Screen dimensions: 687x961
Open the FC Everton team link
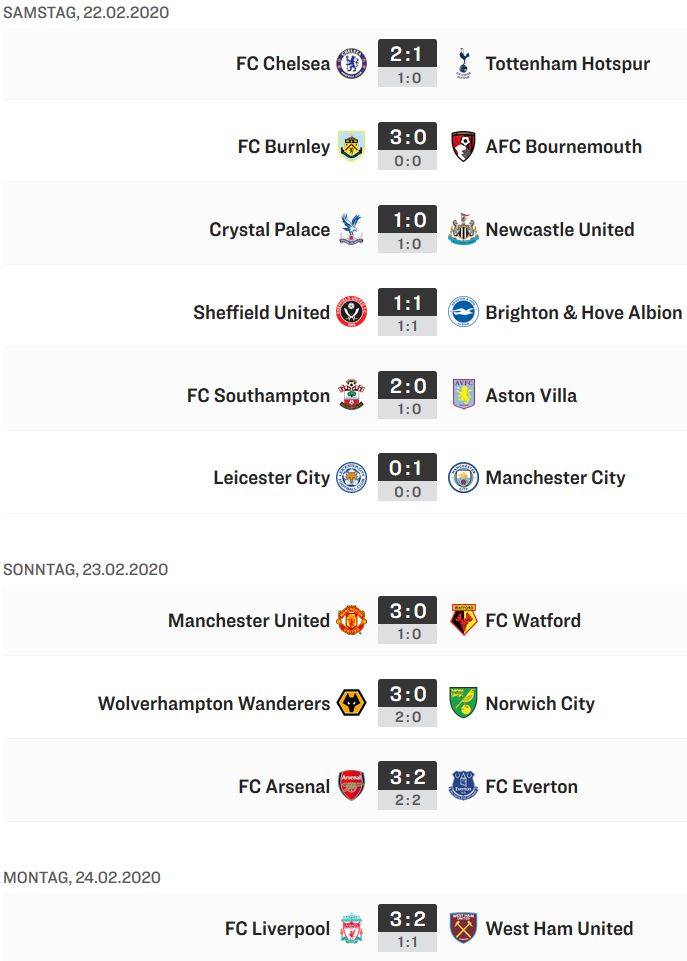tap(531, 786)
